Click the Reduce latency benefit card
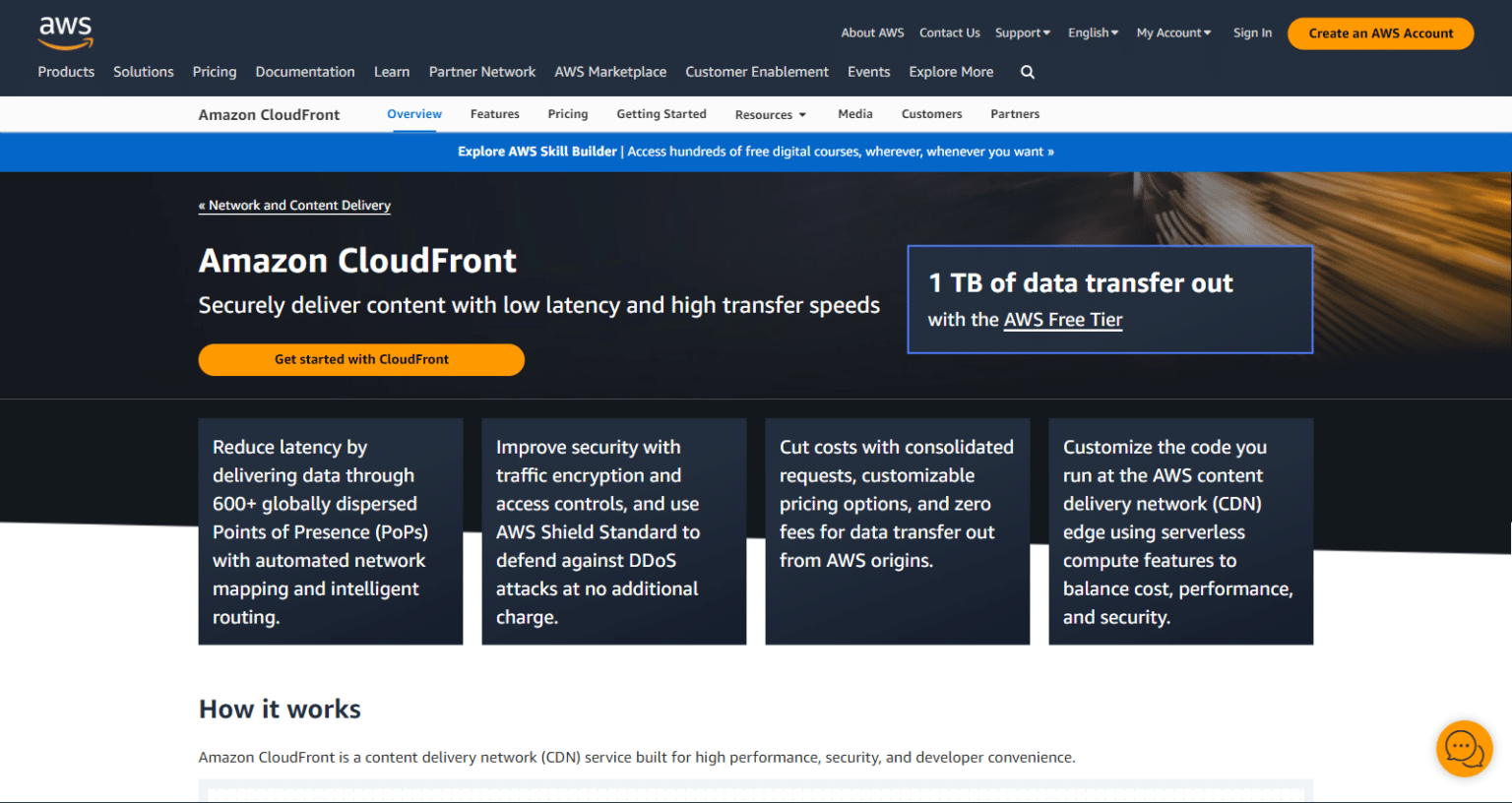 331,531
